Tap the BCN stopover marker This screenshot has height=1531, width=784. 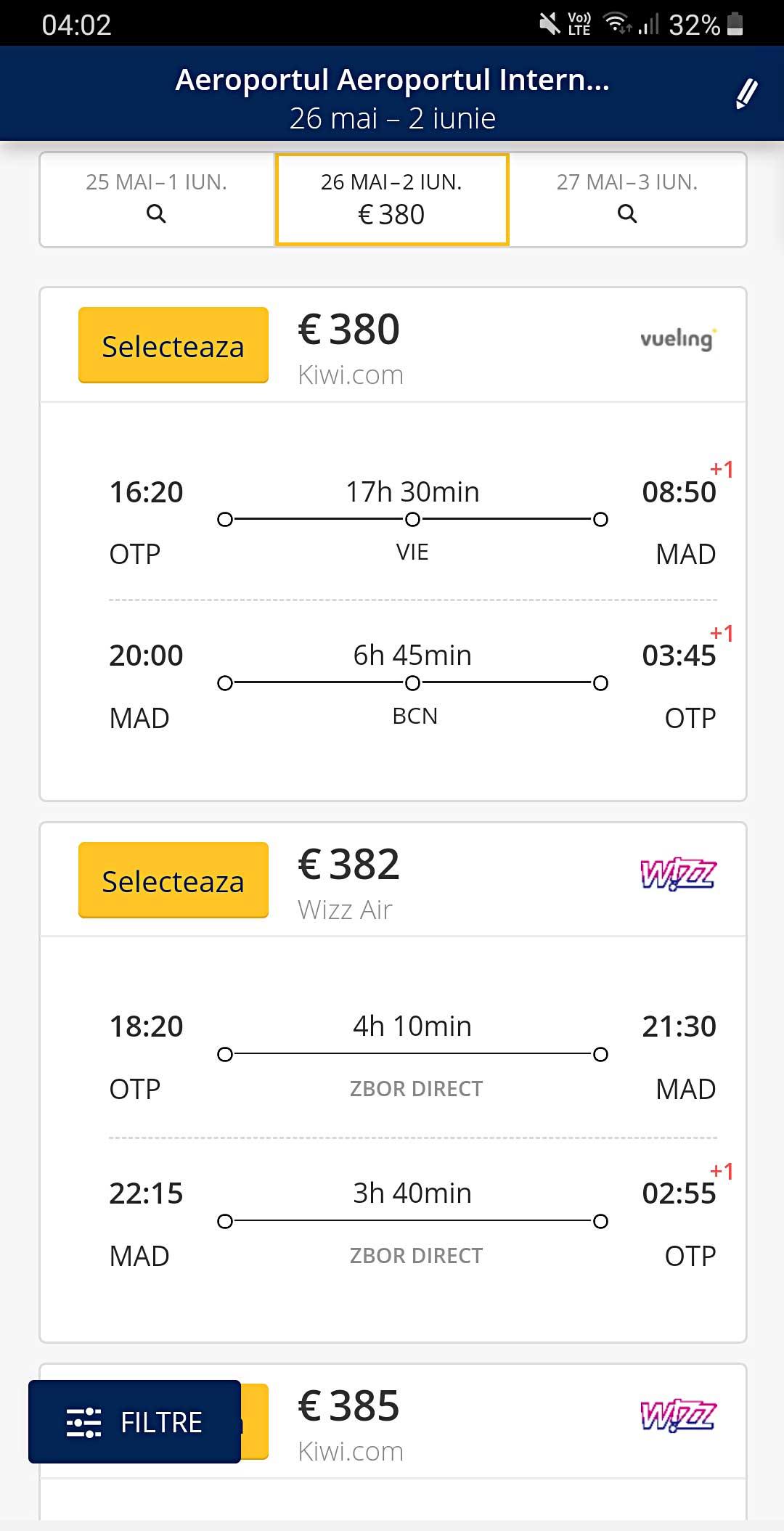tap(412, 683)
